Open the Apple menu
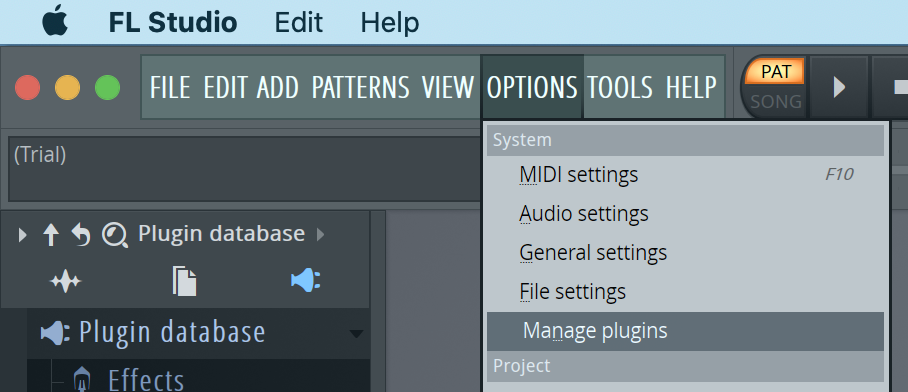908x392 pixels. point(55,22)
